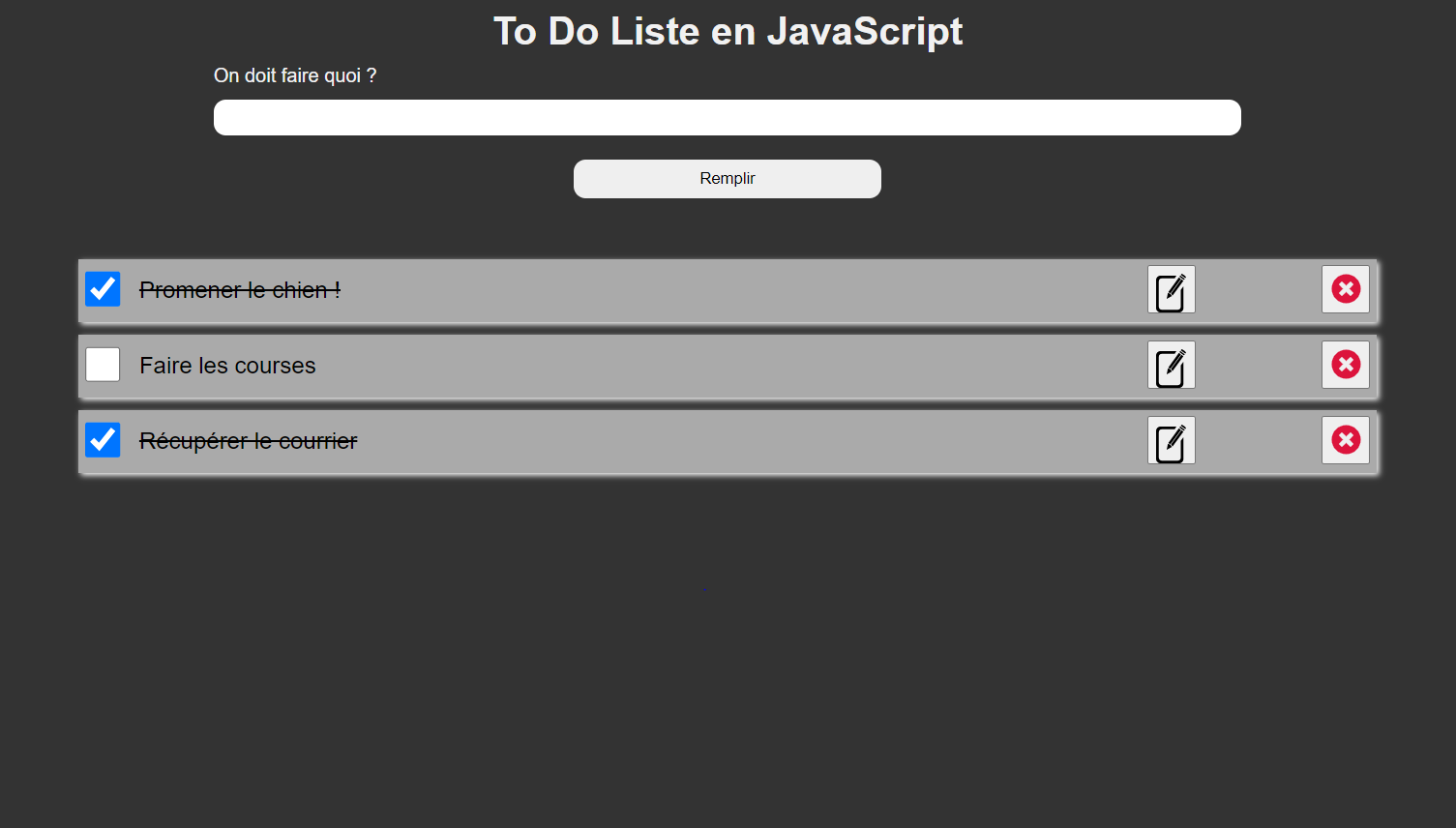This screenshot has width=1456, height=828.
Task: Click the 'On doit faire quoi ?' label
Action: point(295,75)
